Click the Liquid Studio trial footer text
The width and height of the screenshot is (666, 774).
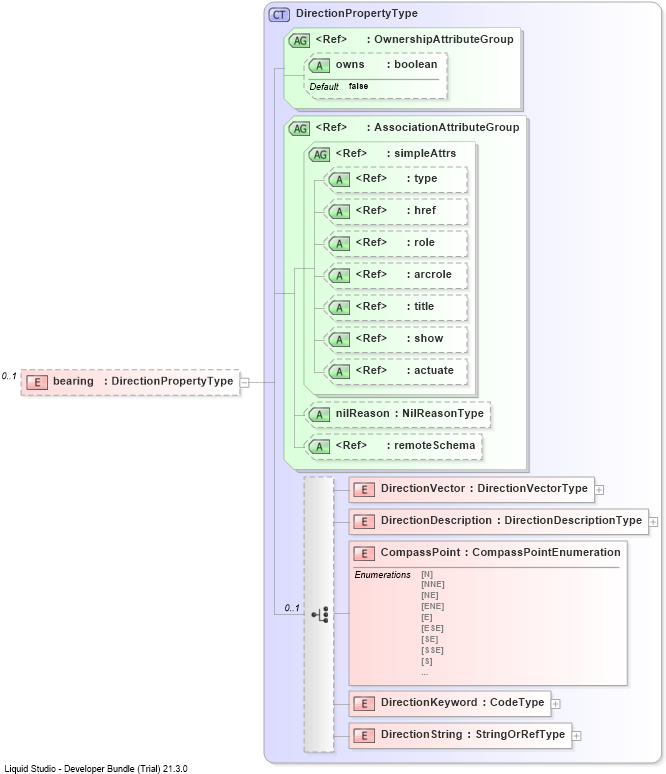point(96,769)
